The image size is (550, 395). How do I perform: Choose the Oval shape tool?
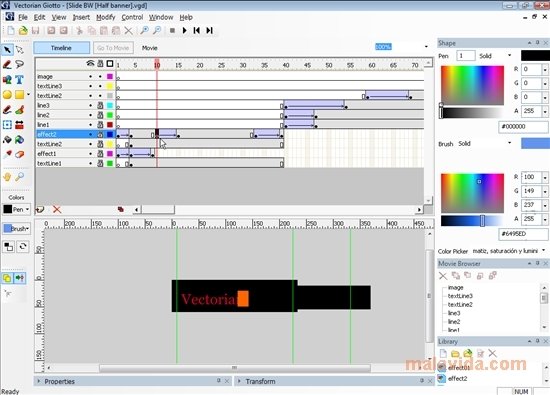click(x=7, y=95)
